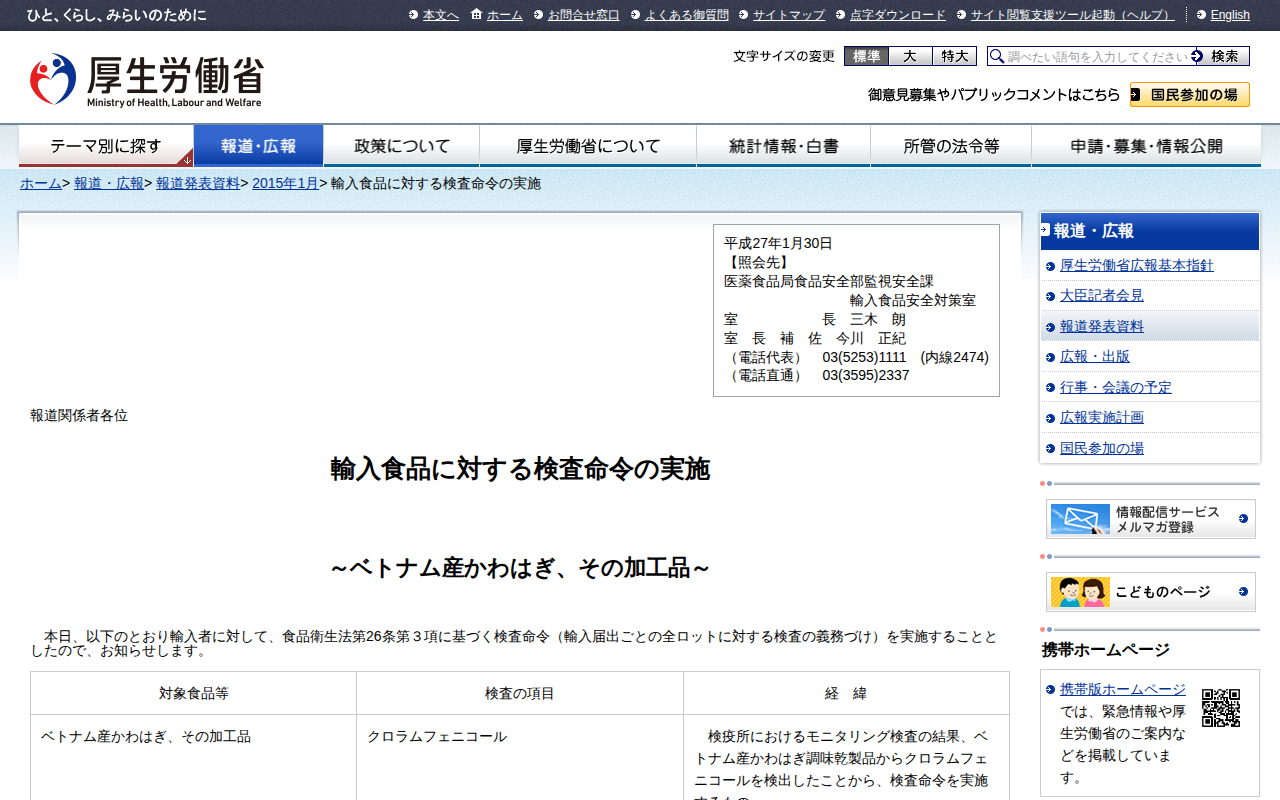The image size is (1280, 800).
Task: Open the 統計情報・白書 navigation tab
Action: 783,146
